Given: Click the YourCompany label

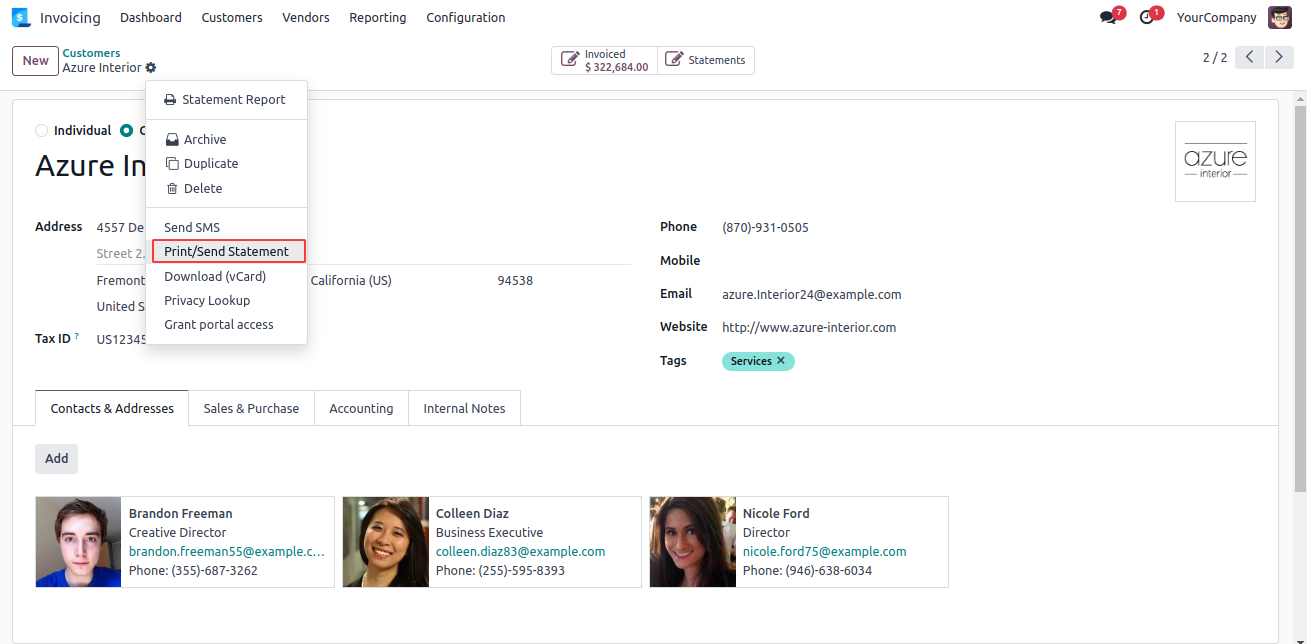Looking at the screenshot, I should coord(1216,17).
